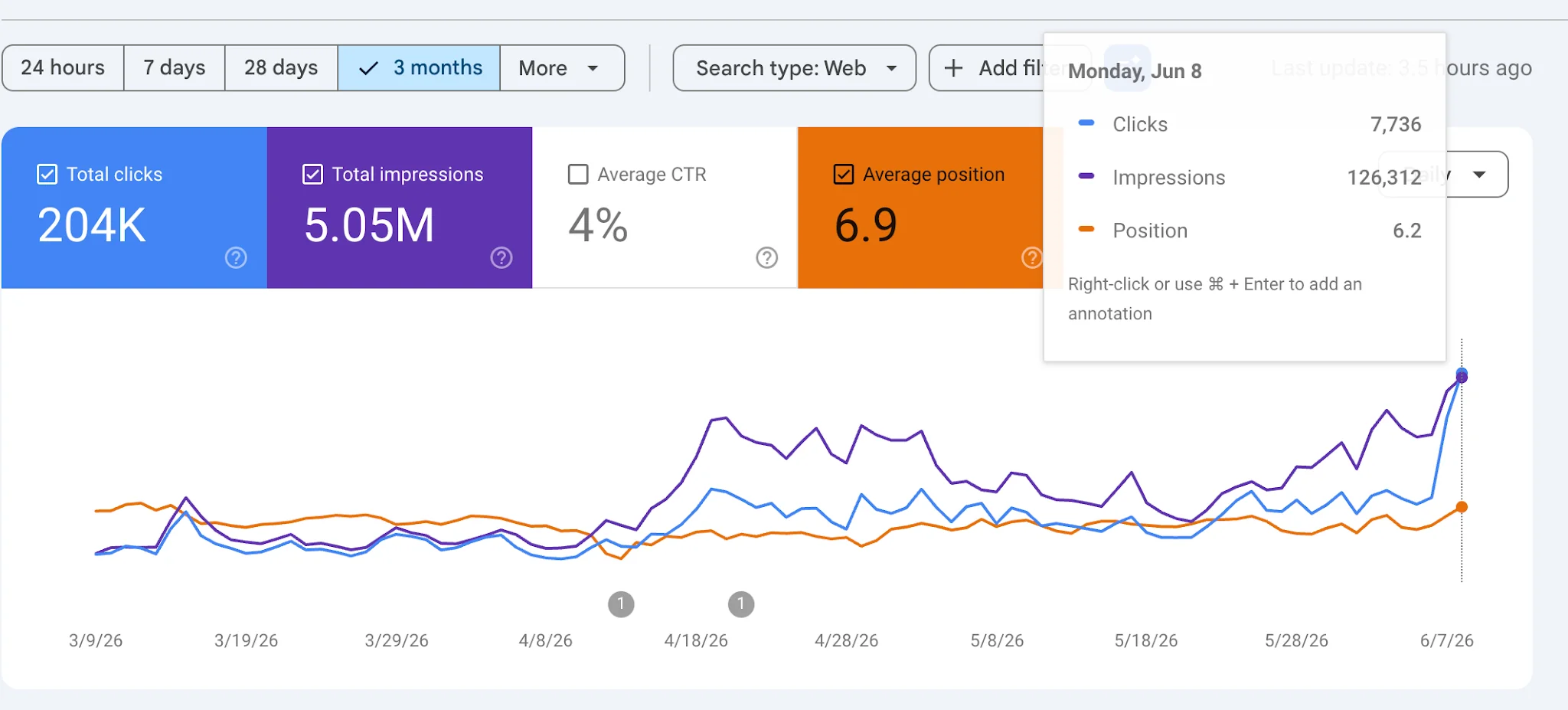Toggle the Total impressions checkbox

[x=312, y=175]
